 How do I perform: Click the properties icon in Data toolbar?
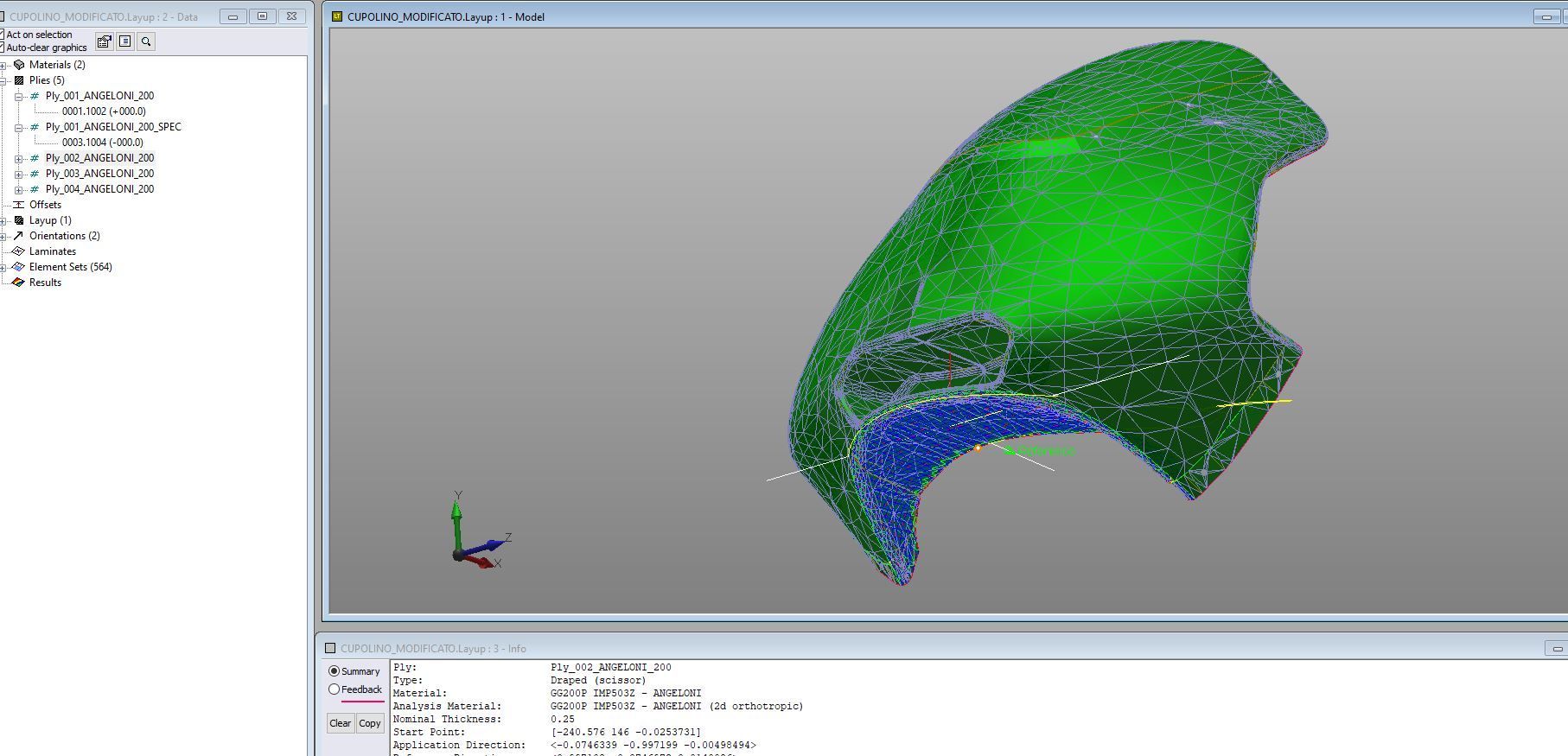pos(105,41)
